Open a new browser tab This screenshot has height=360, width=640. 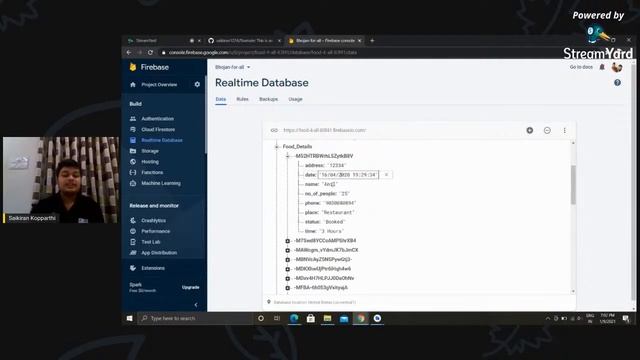372,40
